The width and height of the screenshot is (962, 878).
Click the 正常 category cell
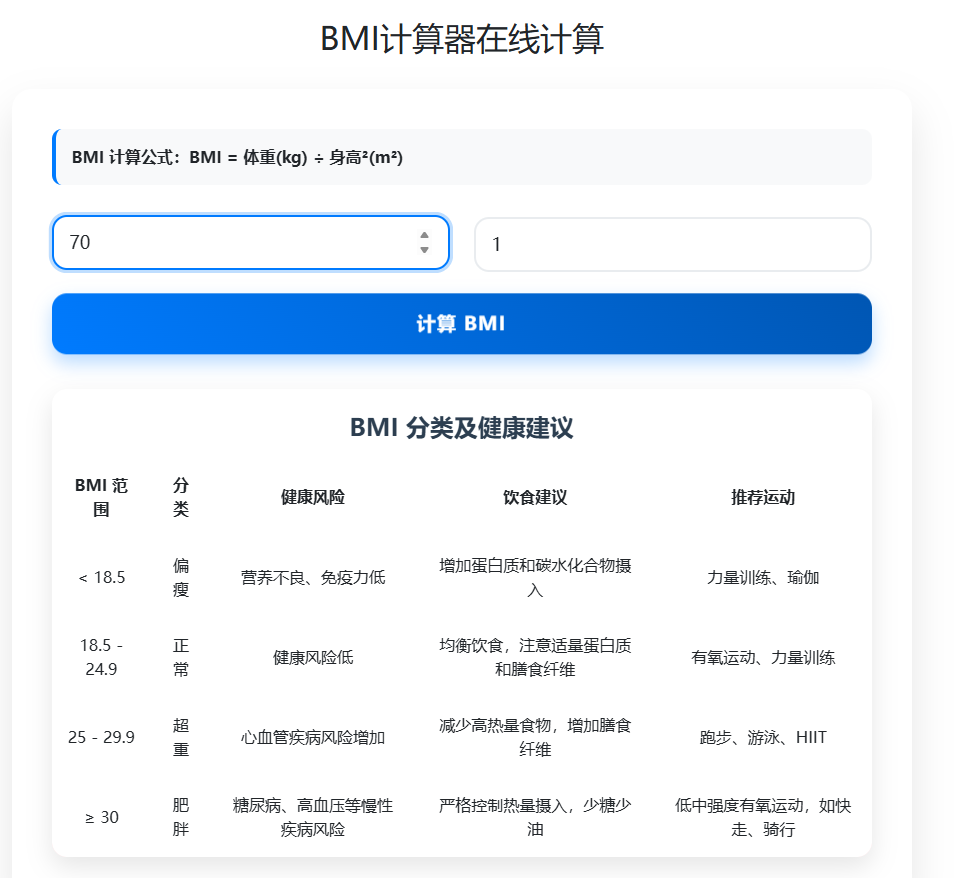pyautogui.click(x=180, y=657)
